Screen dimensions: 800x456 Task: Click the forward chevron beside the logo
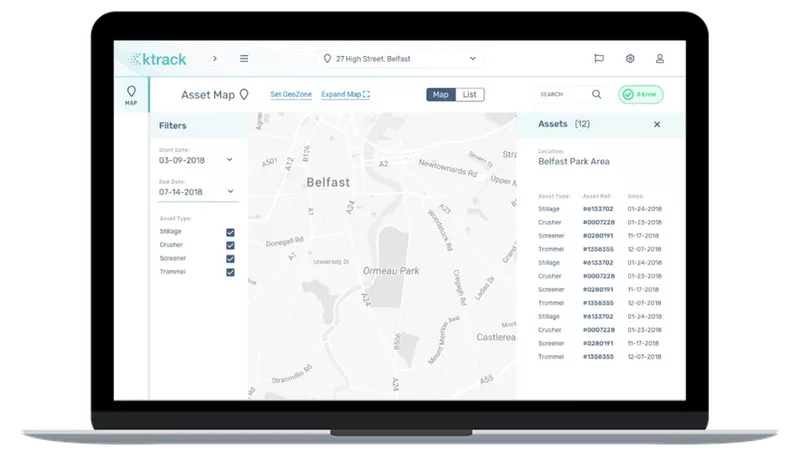click(215, 59)
